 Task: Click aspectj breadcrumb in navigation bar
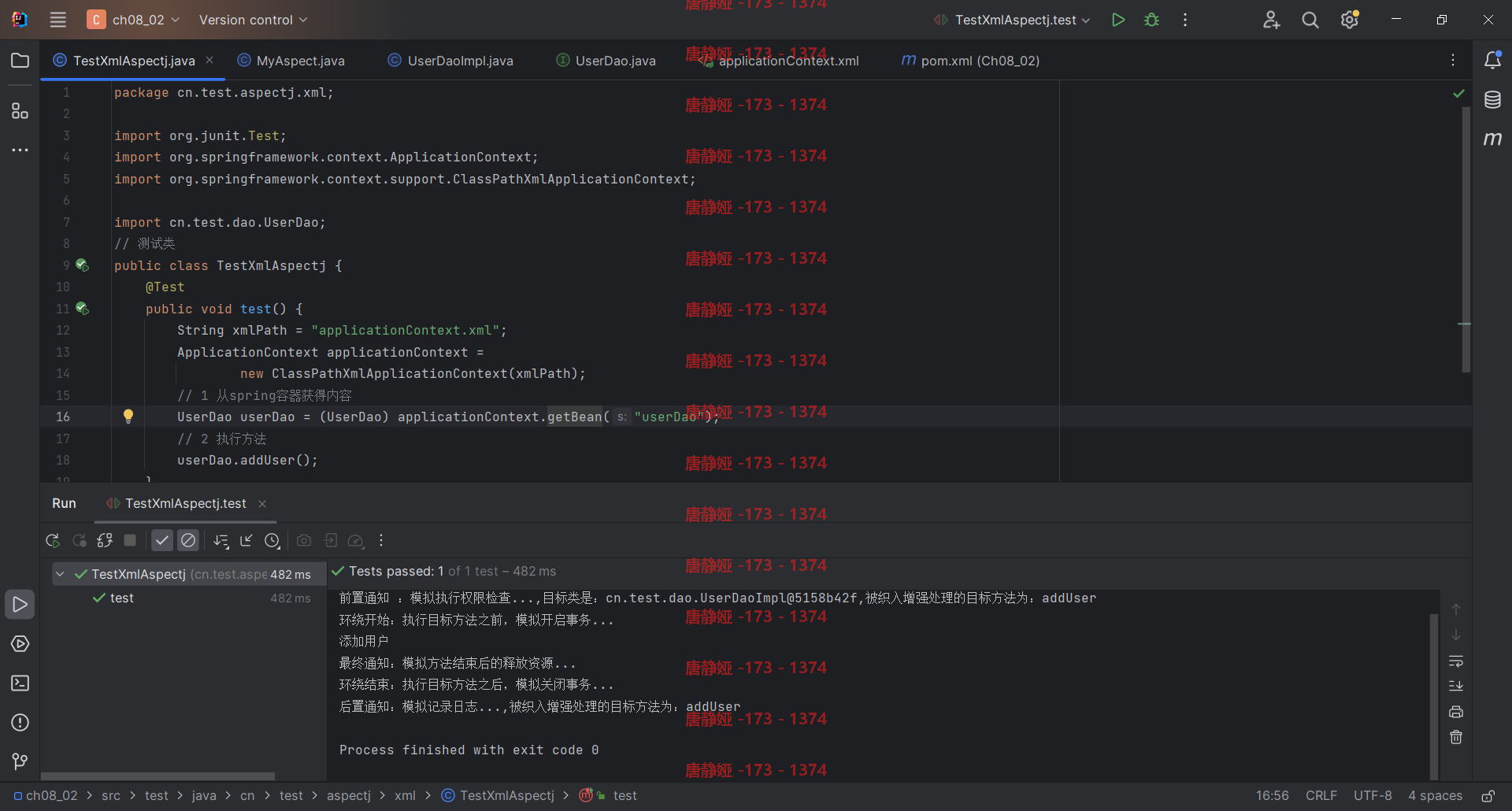coord(349,796)
